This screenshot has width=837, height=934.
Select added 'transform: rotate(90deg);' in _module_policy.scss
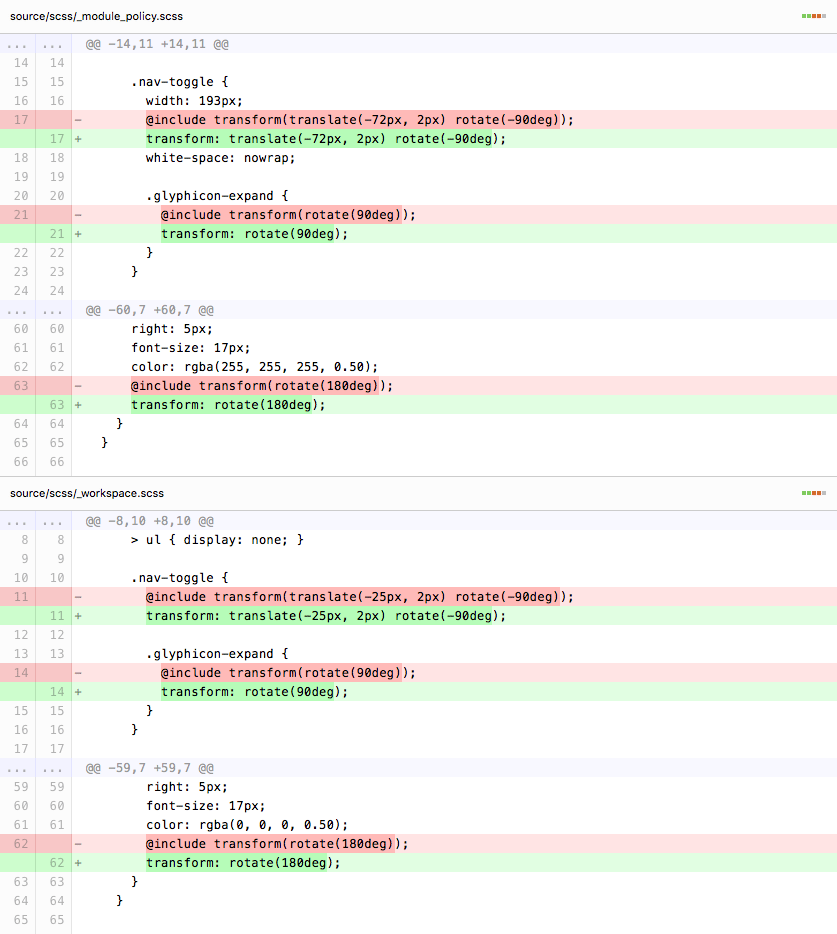(x=254, y=234)
